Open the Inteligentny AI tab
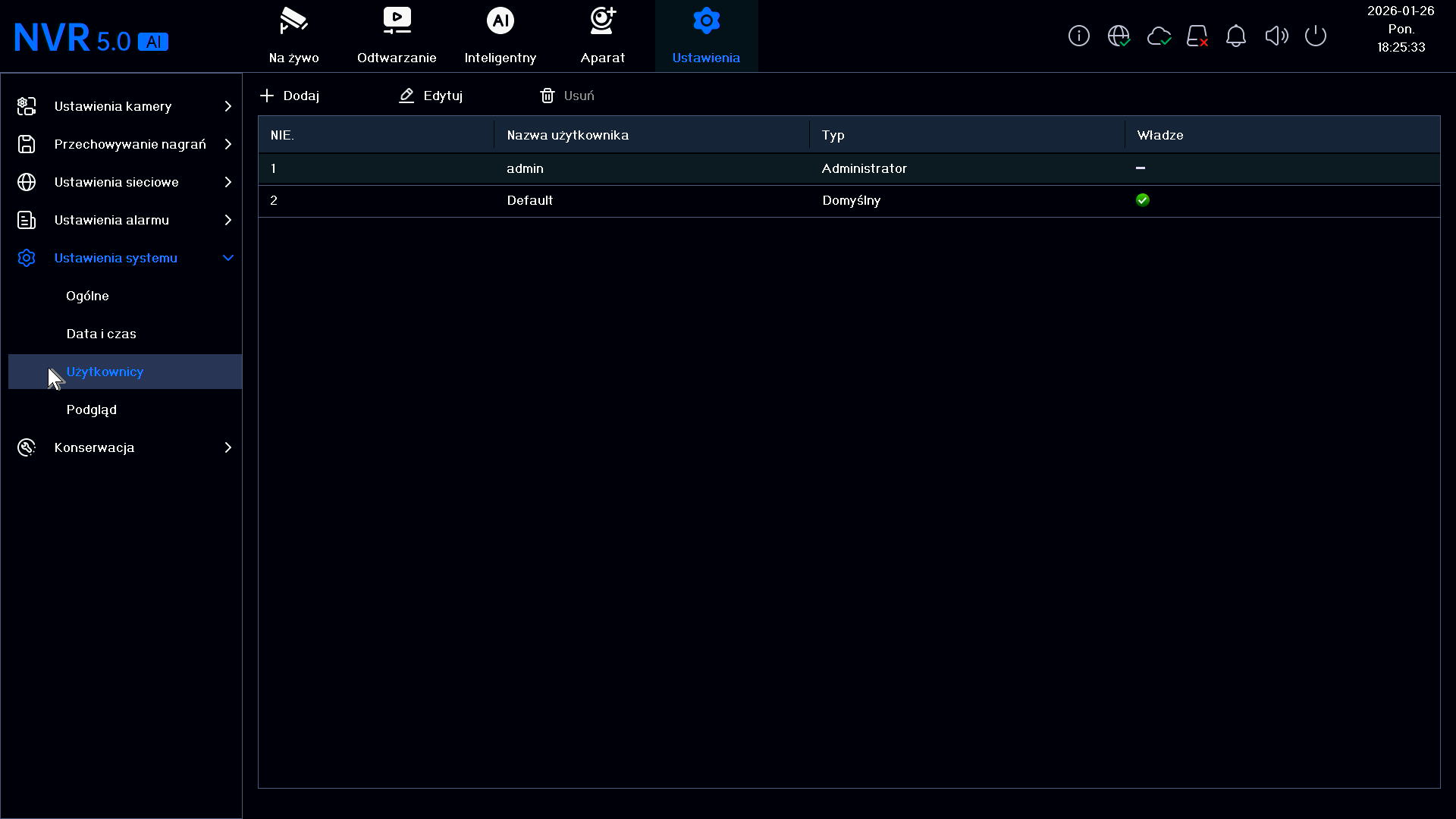 point(500,36)
